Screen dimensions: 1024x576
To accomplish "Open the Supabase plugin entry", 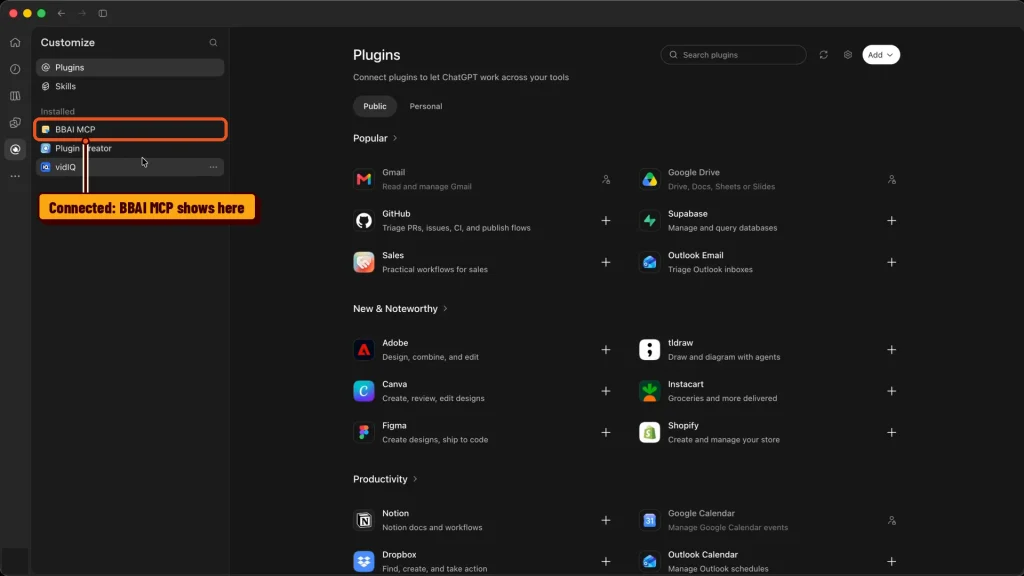I will coord(769,221).
